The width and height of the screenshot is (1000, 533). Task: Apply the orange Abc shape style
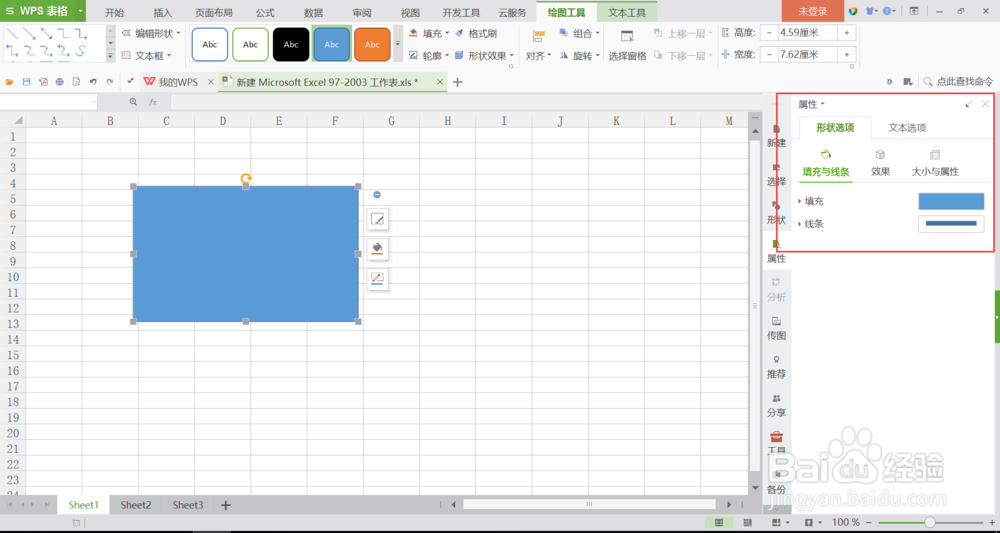tap(372, 45)
